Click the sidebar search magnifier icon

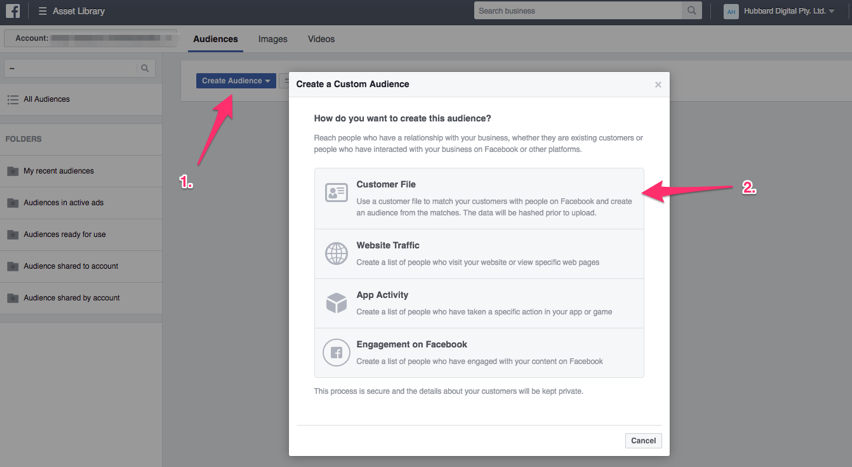pos(145,68)
